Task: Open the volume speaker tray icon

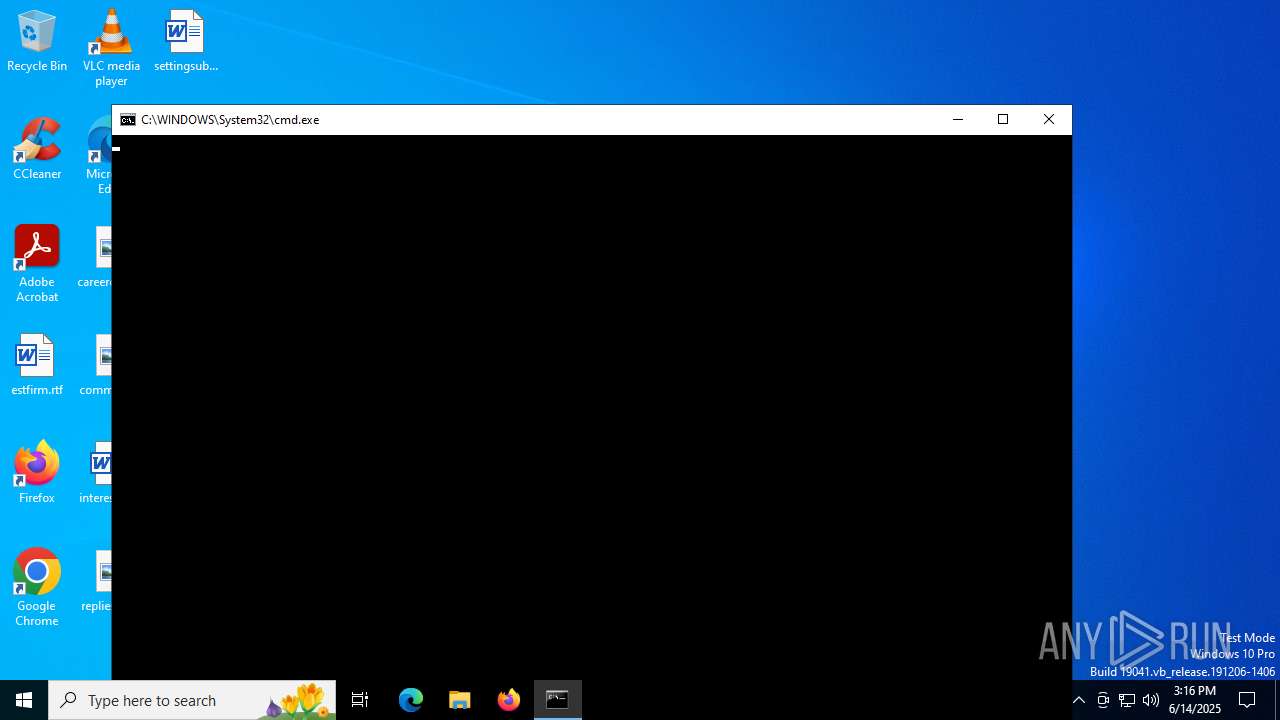Action: coord(1151,700)
